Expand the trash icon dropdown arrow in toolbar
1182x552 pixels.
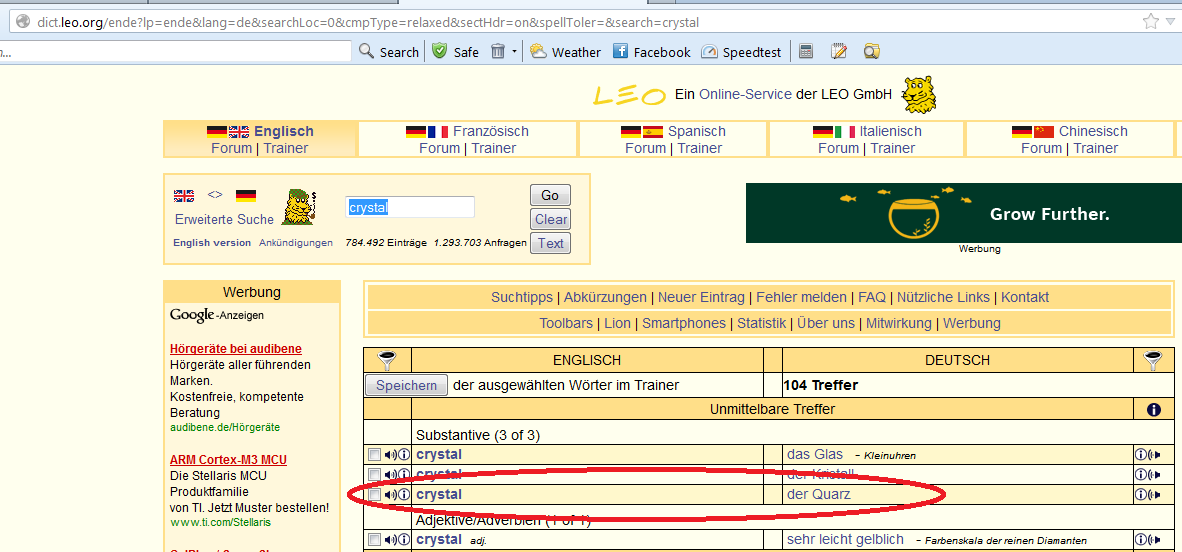(x=514, y=52)
